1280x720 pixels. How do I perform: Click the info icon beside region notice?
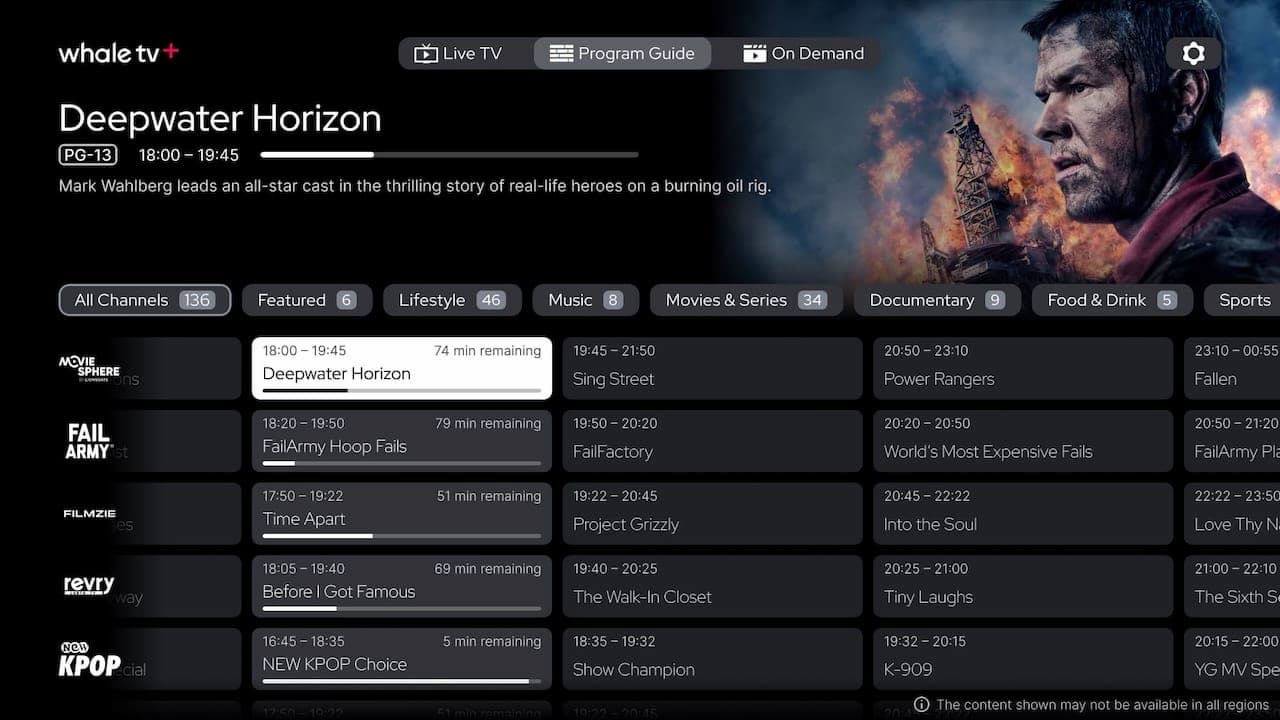coord(921,705)
